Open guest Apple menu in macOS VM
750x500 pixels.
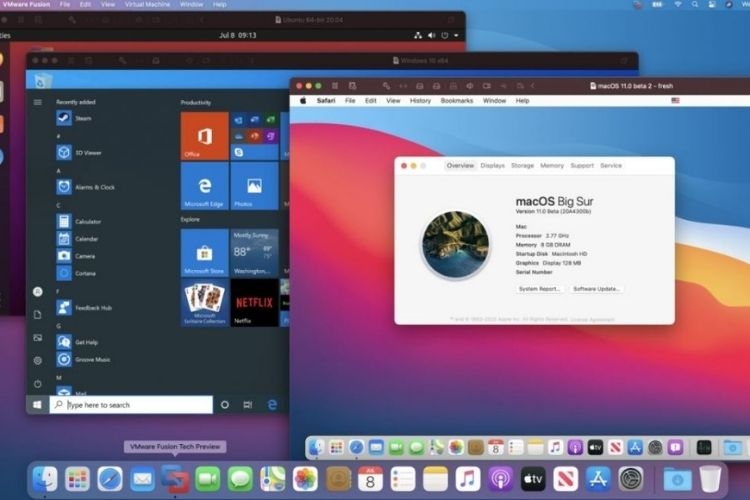point(303,100)
